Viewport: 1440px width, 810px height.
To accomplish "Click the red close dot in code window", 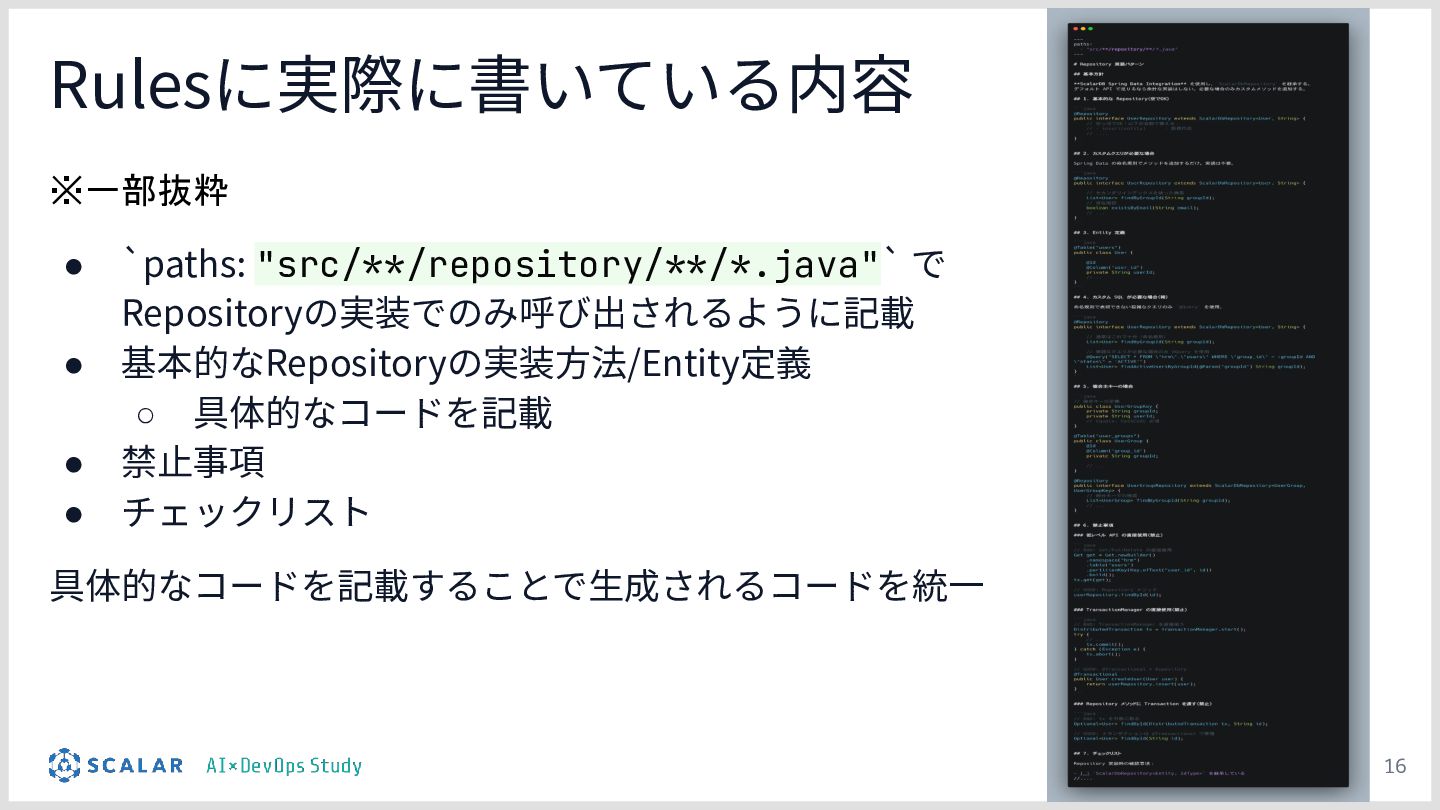I will click(1076, 29).
